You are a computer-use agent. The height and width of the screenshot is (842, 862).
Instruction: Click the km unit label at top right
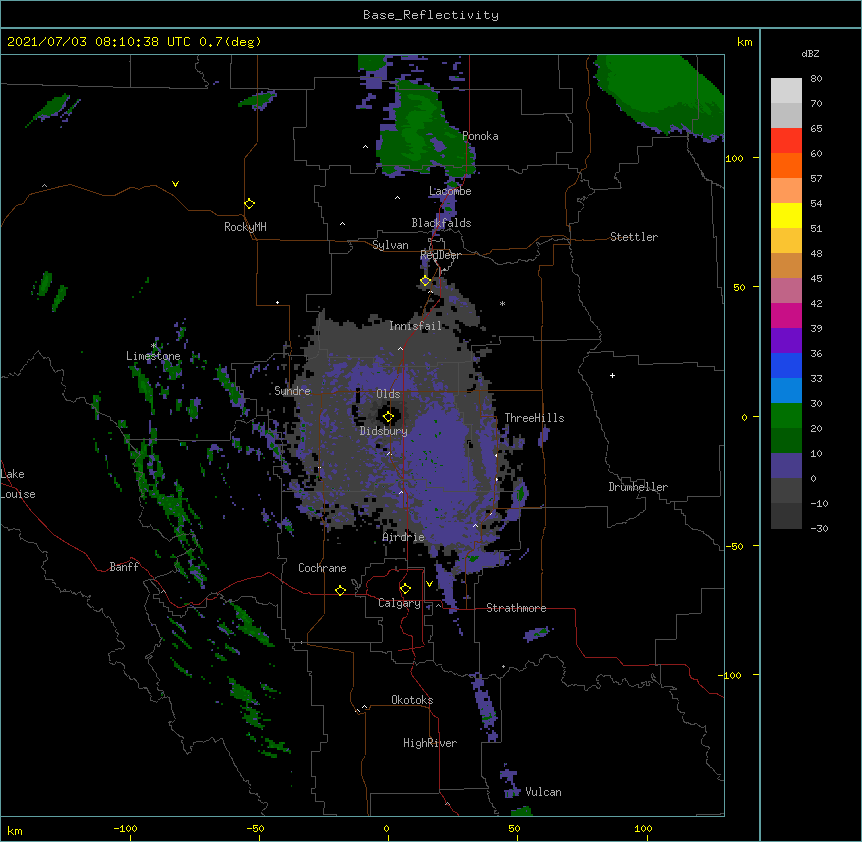point(744,42)
